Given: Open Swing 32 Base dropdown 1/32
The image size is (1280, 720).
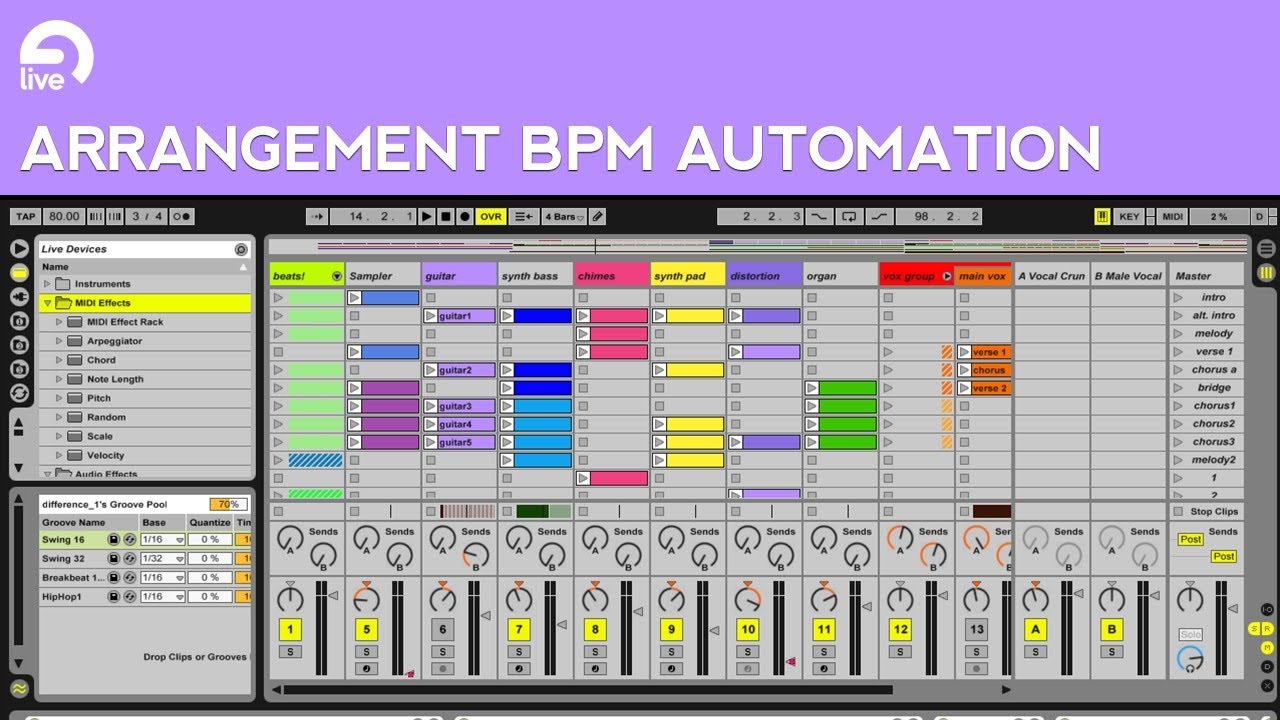Looking at the screenshot, I should (163, 558).
